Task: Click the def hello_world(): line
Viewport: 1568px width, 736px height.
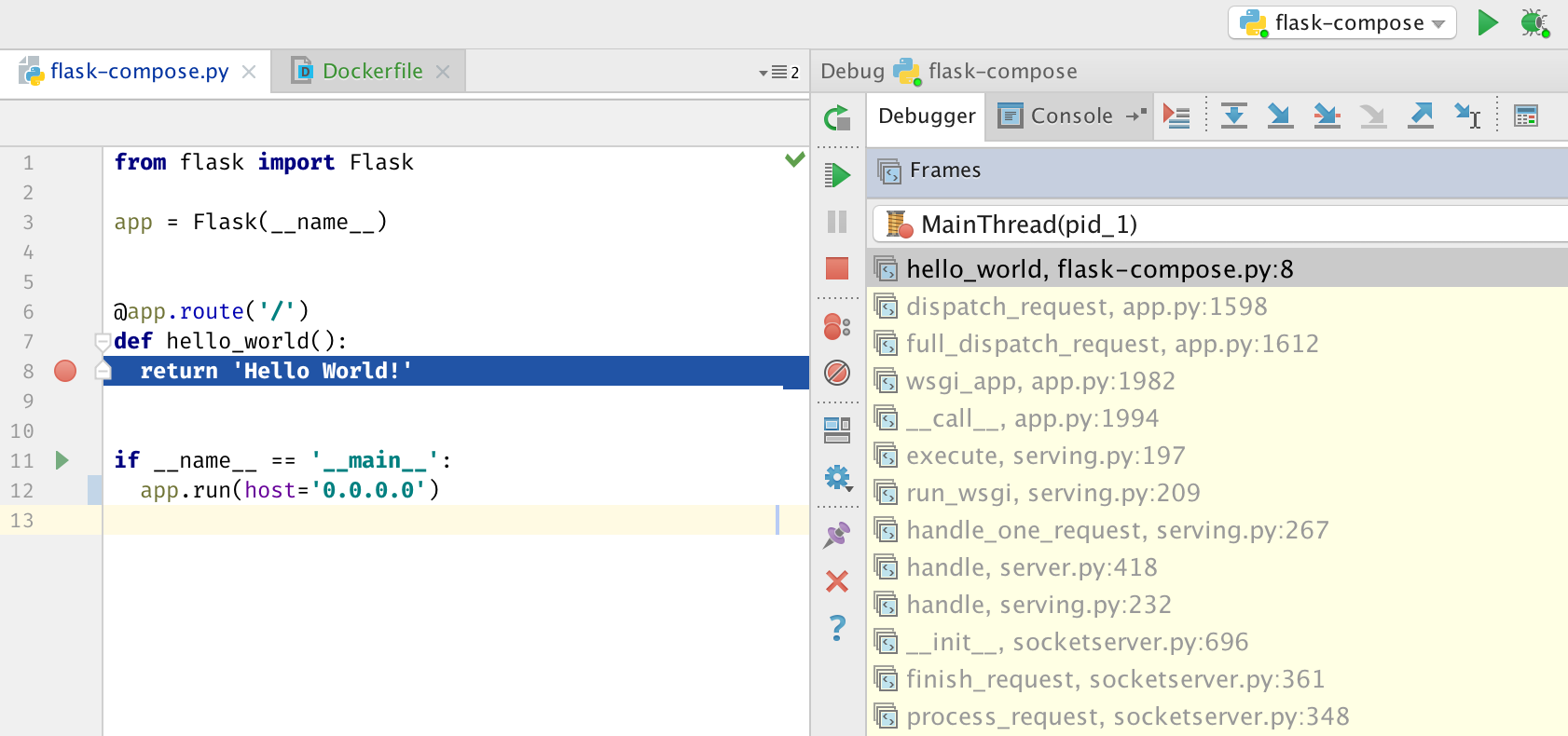Action: (230, 341)
